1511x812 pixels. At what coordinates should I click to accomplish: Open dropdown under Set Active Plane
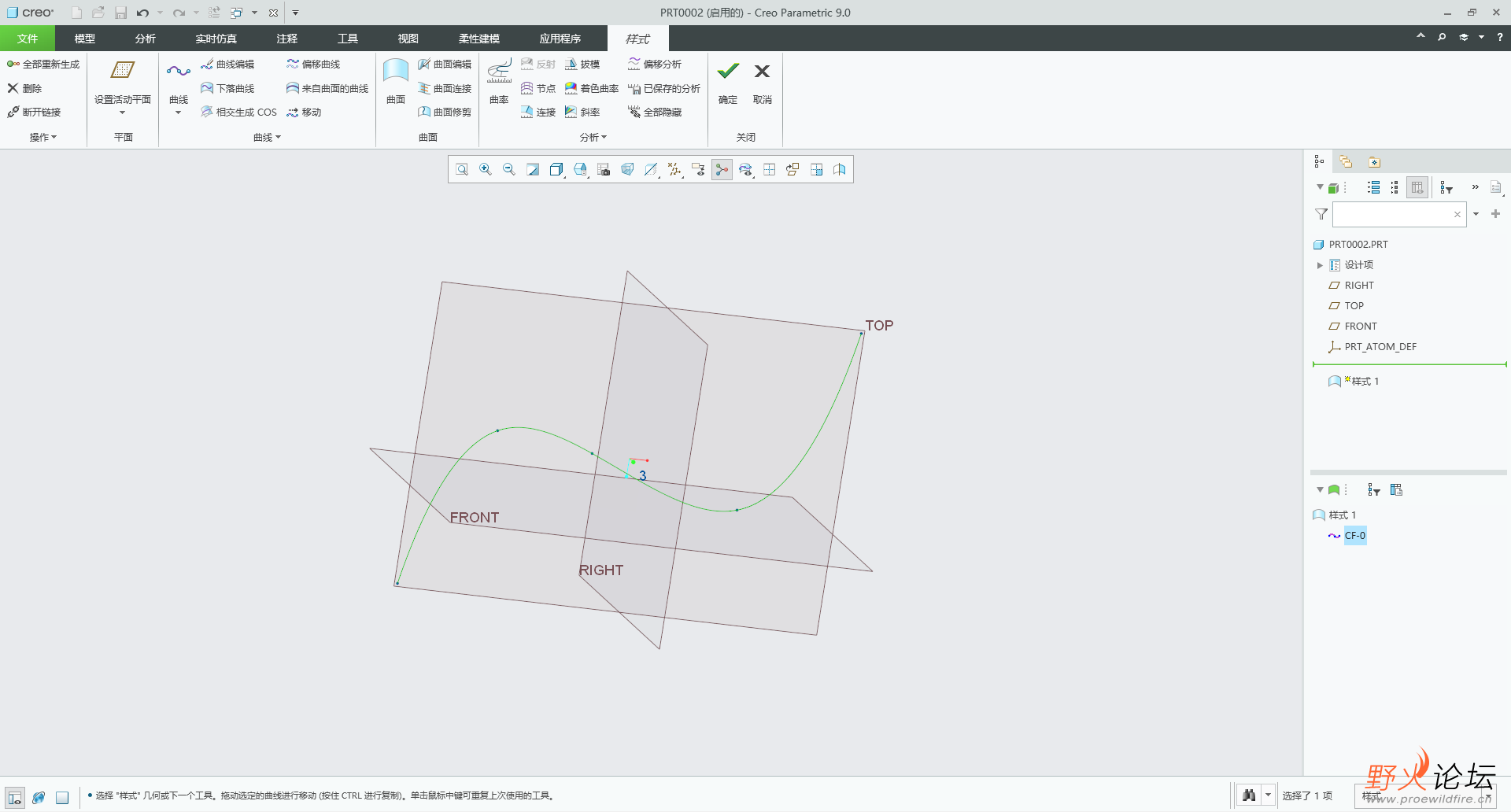(x=123, y=113)
